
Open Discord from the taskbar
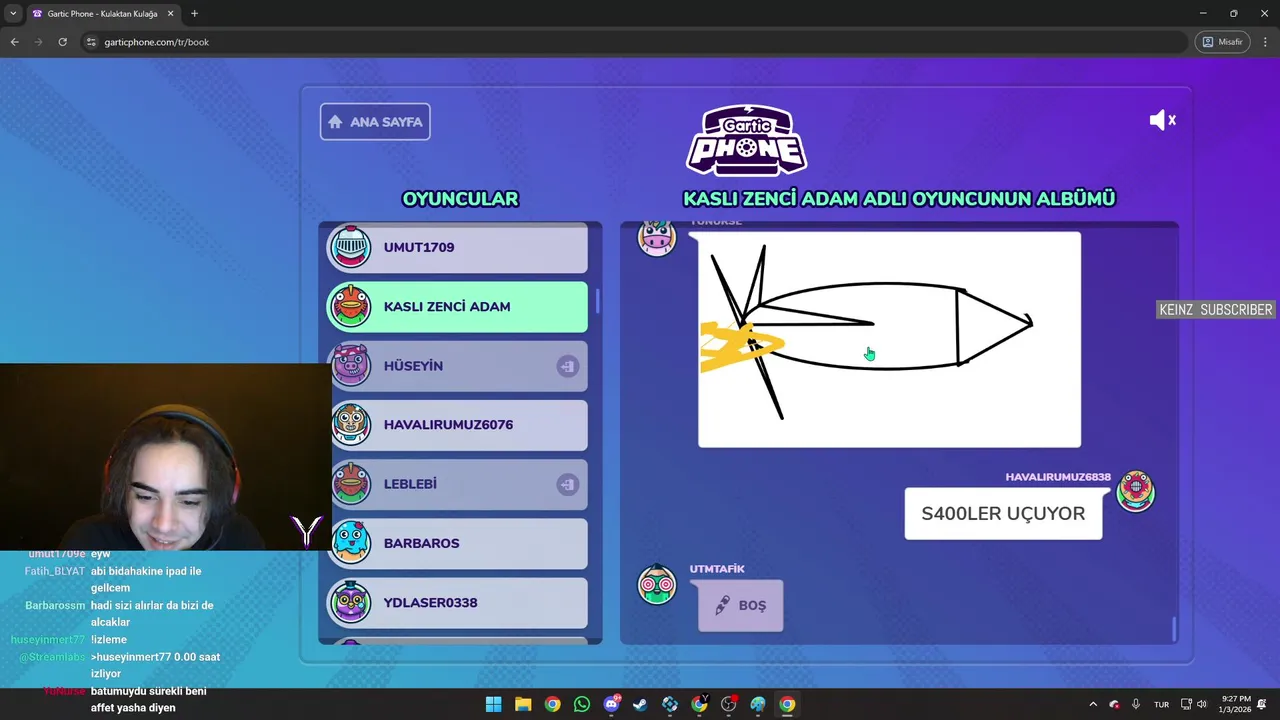611,704
